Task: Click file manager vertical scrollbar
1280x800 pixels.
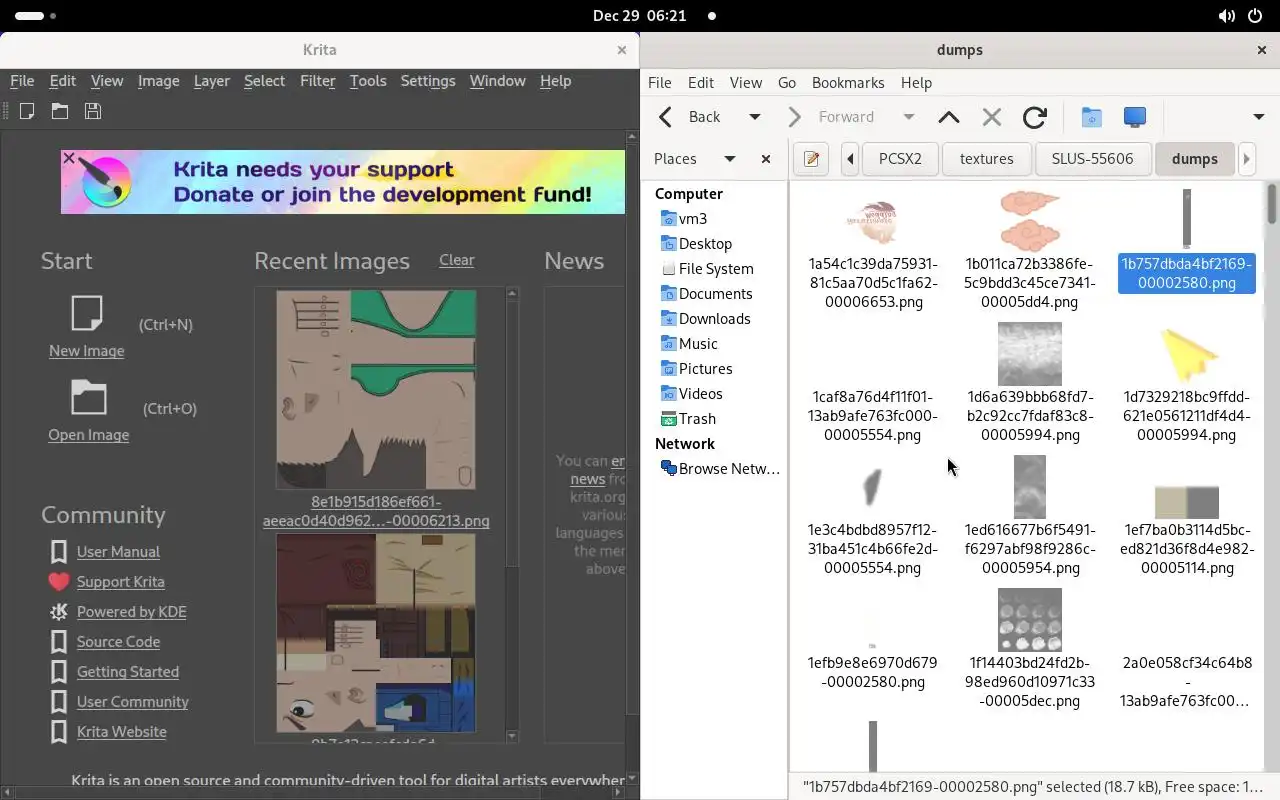Action: (1271, 203)
